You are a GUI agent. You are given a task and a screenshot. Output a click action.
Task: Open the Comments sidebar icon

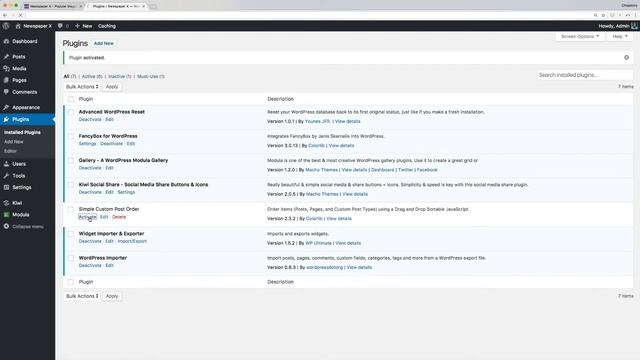point(6,92)
